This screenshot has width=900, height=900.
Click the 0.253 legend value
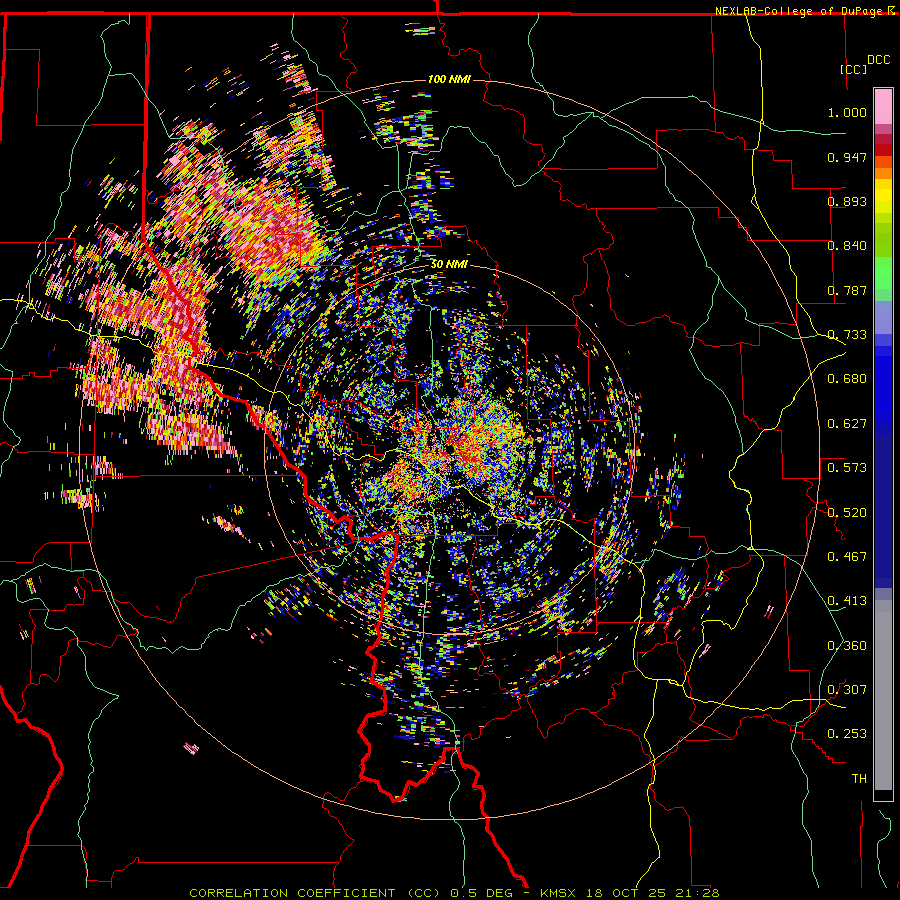pyautogui.click(x=847, y=734)
